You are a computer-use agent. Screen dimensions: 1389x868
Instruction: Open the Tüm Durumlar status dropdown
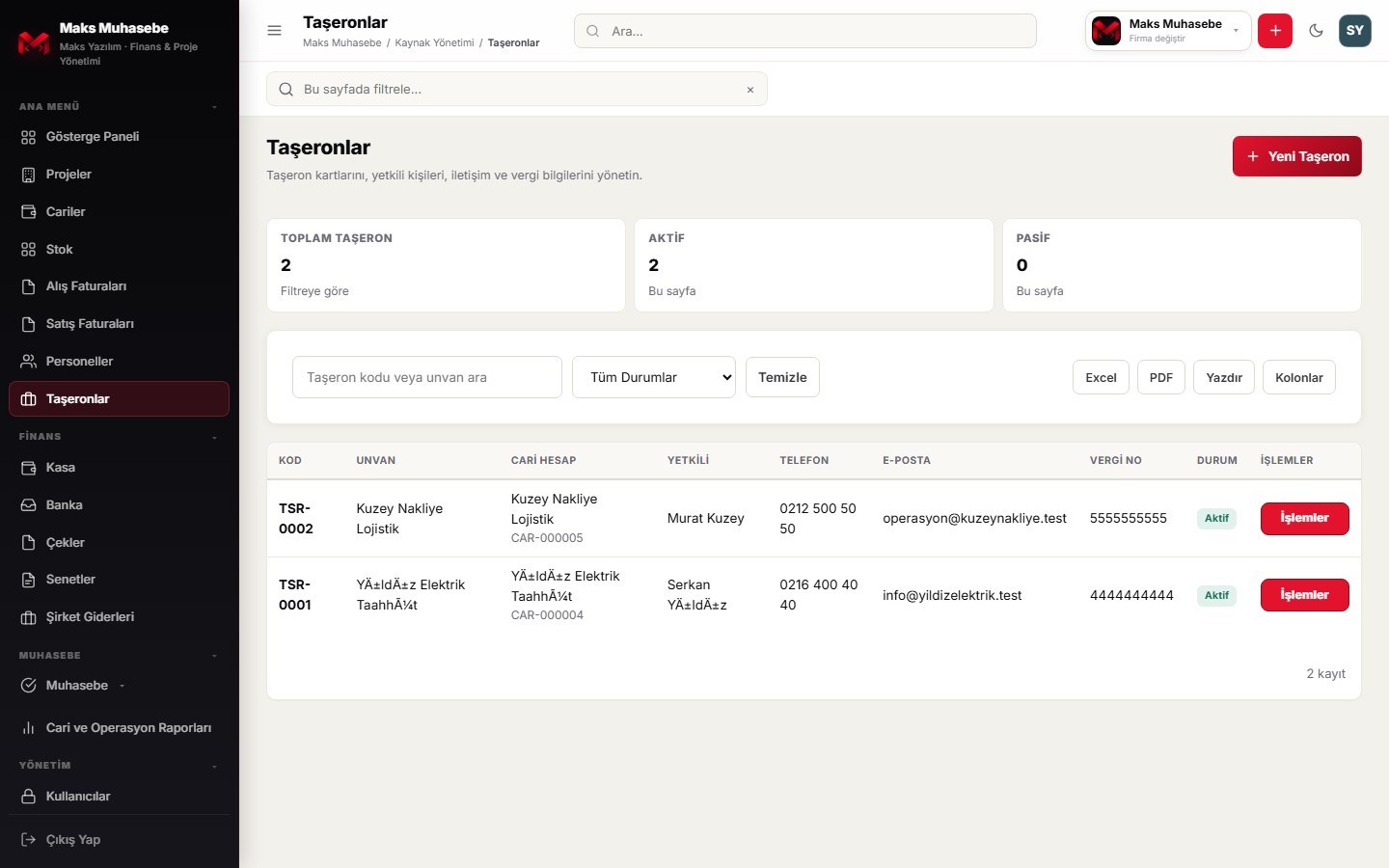pyautogui.click(x=654, y=377)
